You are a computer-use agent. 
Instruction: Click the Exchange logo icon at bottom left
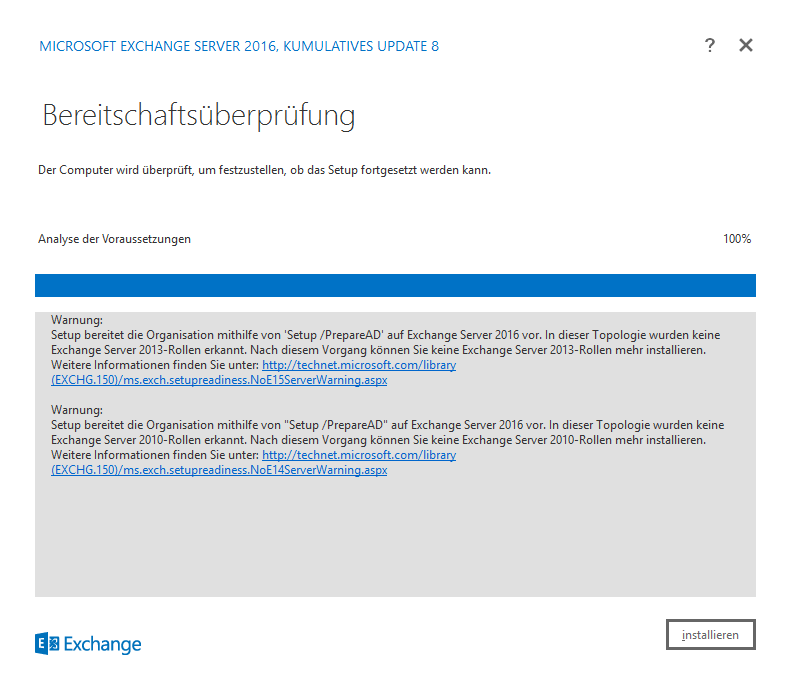click(x=47, y=644)
